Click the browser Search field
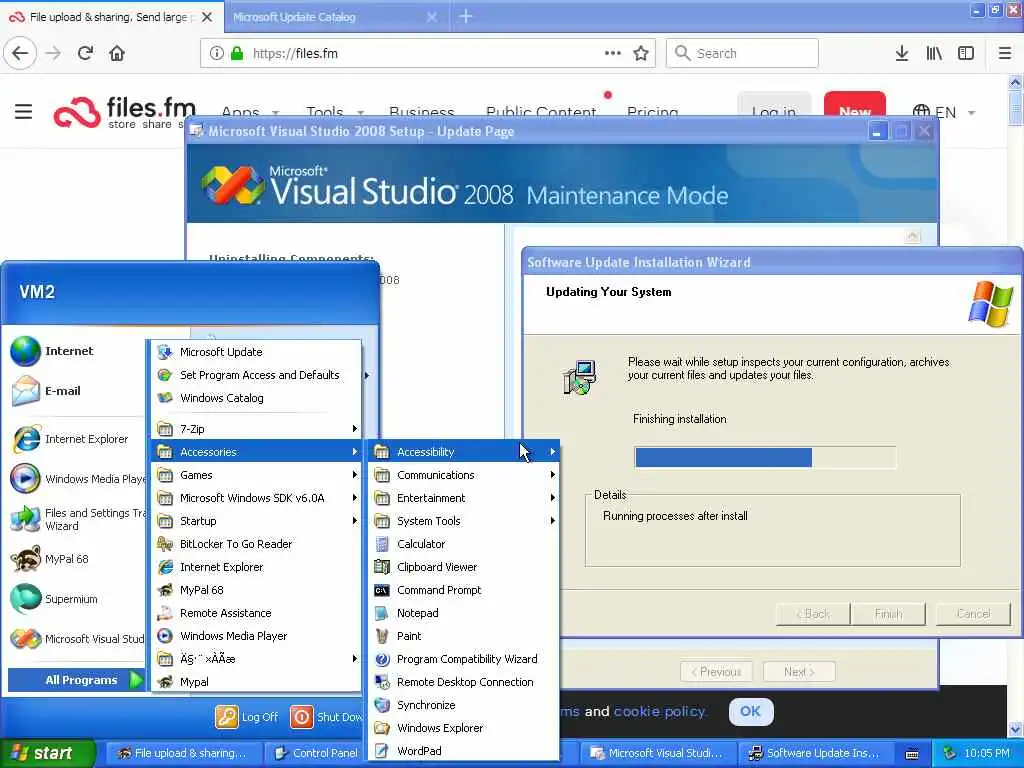Image resolution: width=1024 pixels, height=768 pixels. pos(742,53)
